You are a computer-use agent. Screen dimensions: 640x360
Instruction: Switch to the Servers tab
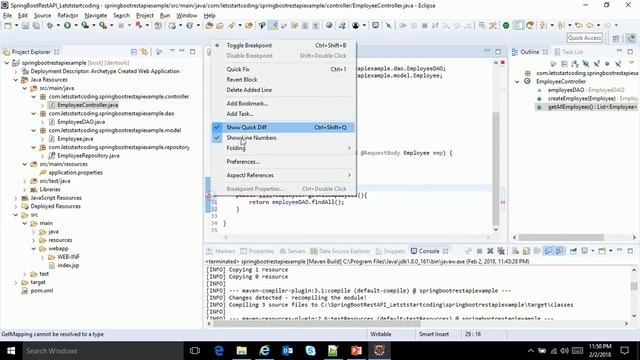click(292, 251)
